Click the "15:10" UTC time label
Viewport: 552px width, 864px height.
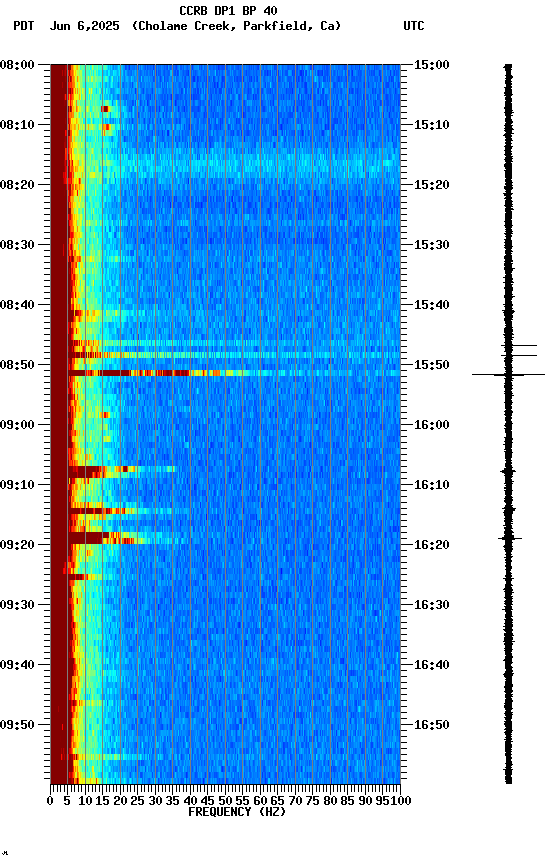432,125
